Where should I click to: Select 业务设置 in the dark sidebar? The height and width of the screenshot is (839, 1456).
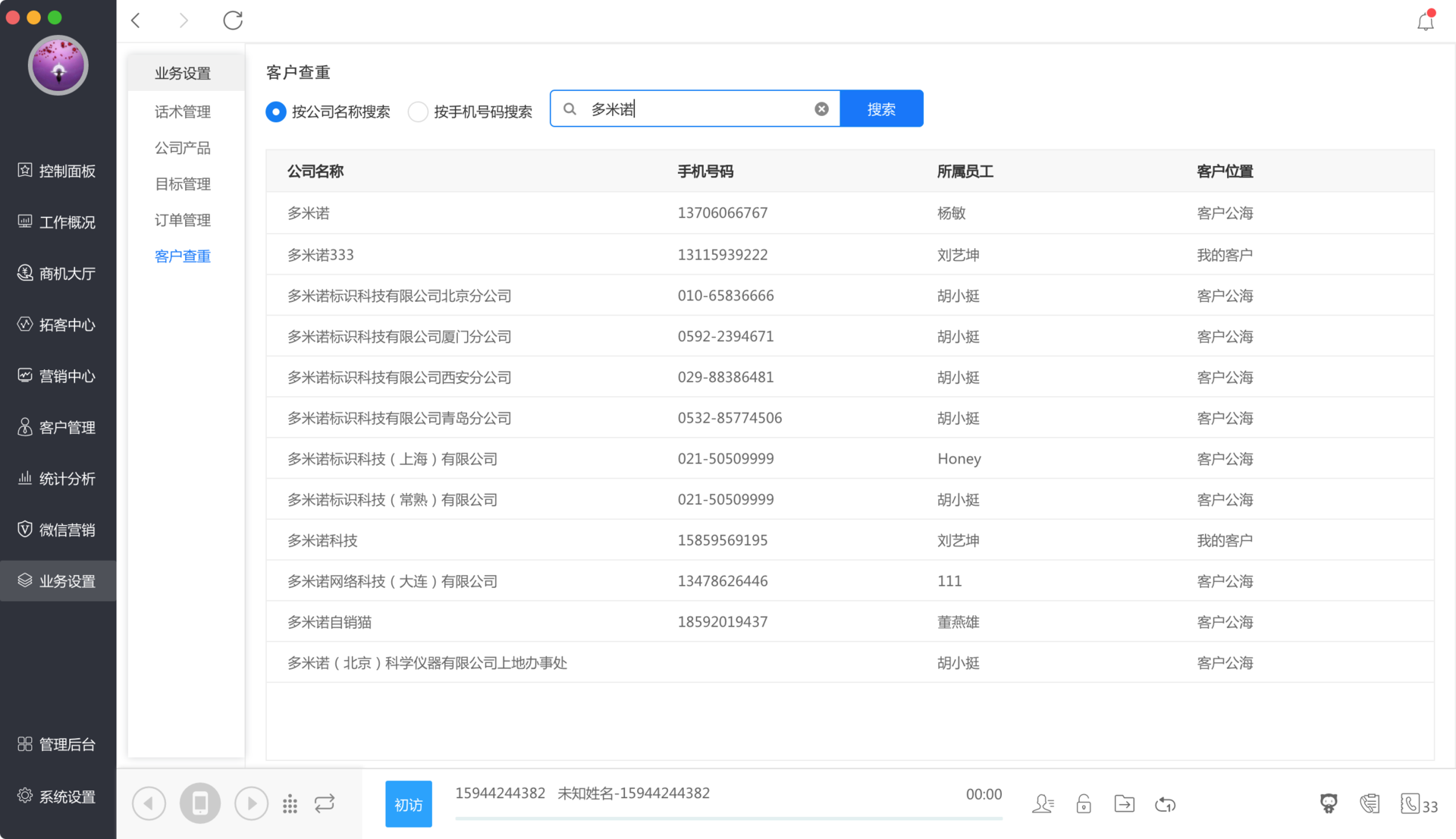click(x=58, y=581)
